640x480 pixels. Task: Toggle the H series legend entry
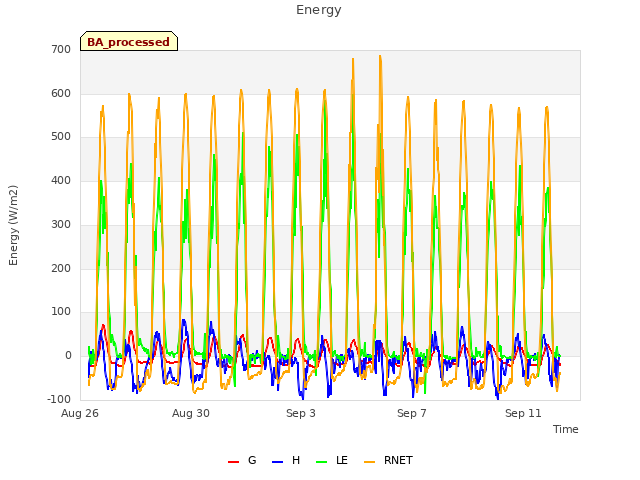coord(286,460)
